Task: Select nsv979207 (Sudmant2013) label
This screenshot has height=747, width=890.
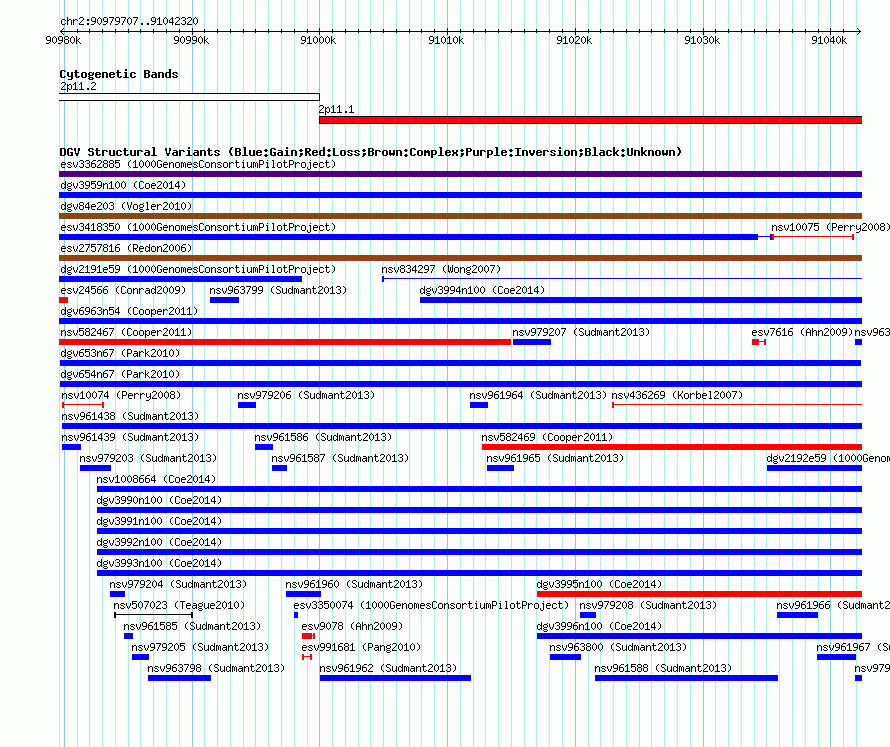Action: 581,332
